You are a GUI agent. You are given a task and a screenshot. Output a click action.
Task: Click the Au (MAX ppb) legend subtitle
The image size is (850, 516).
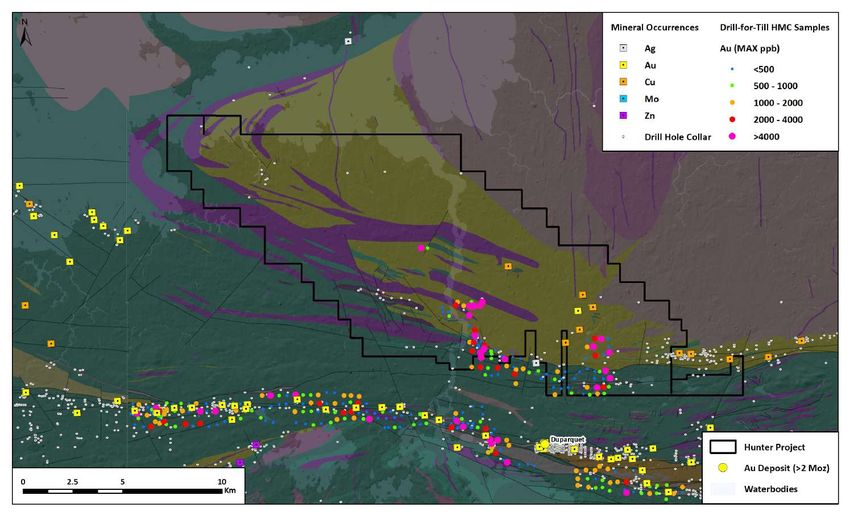pyautogui.click(x=749, y=48)
